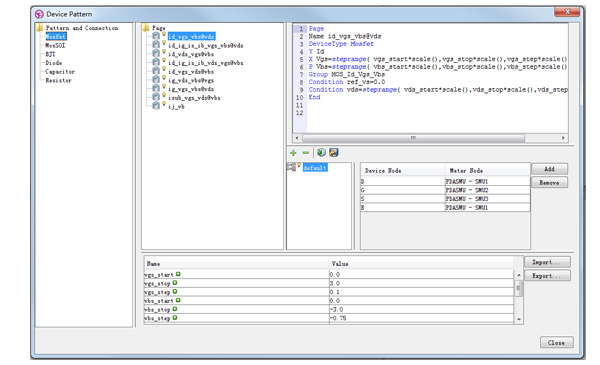Select Mosfet in the pattern tree
Screen dimensions: 600x365
tap(56, 36)
